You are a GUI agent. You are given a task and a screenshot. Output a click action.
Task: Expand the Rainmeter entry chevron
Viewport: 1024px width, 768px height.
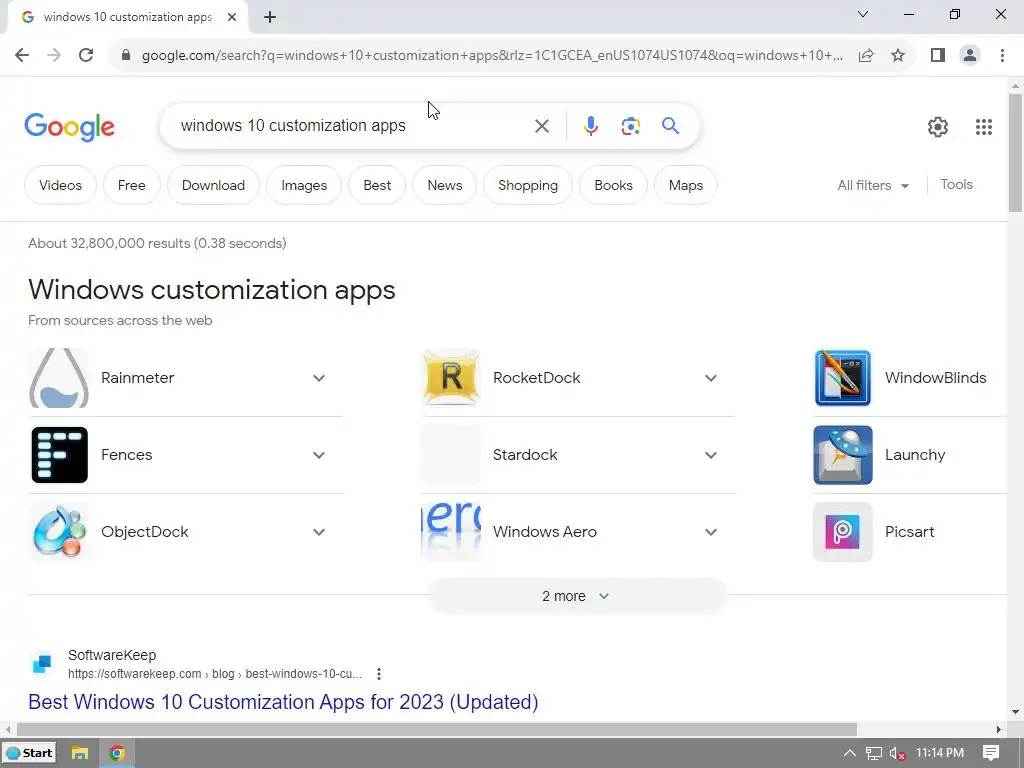(x=319, y=378)
